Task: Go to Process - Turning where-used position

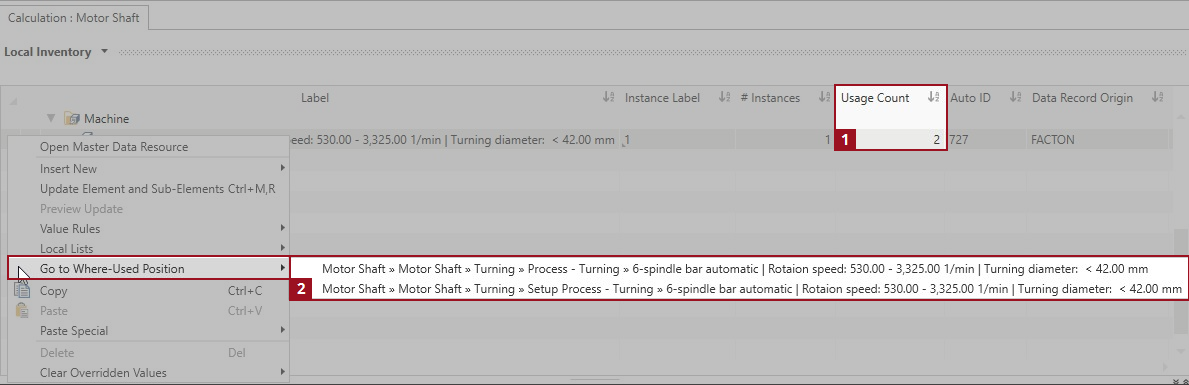Action: 735,268
